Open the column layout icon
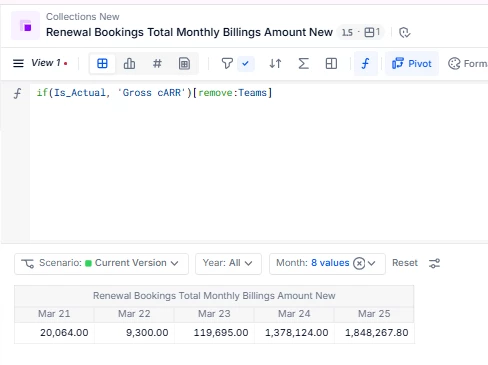Image resolution: width=488 pixels, height=365 pixels. (331, 63)
